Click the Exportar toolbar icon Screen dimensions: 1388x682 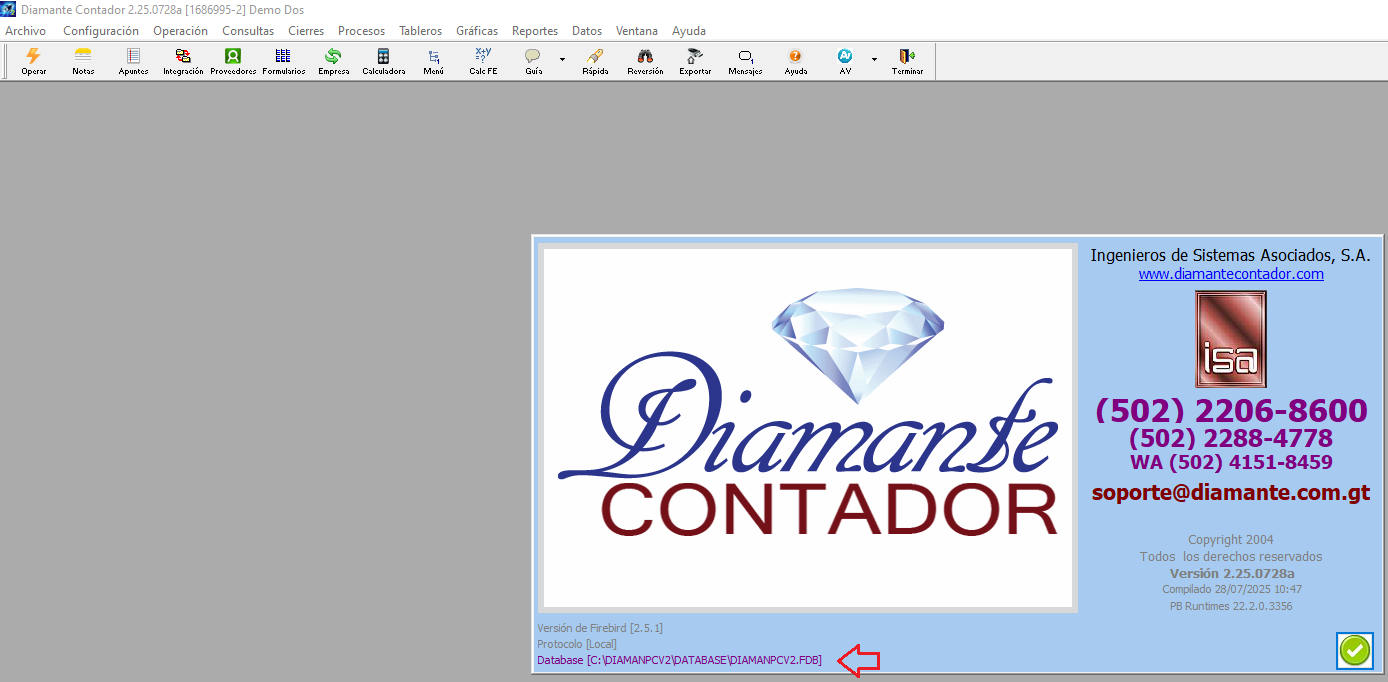(695, 61)
